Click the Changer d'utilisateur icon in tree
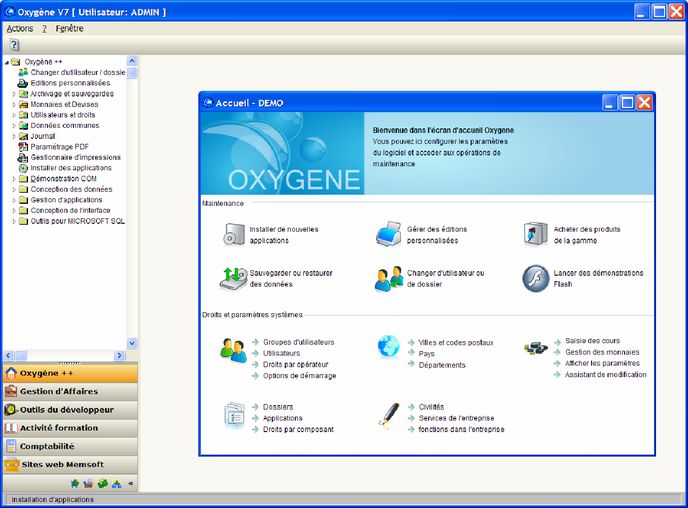The width and height of the screenshot is (688, 508). tap(23, 72)
